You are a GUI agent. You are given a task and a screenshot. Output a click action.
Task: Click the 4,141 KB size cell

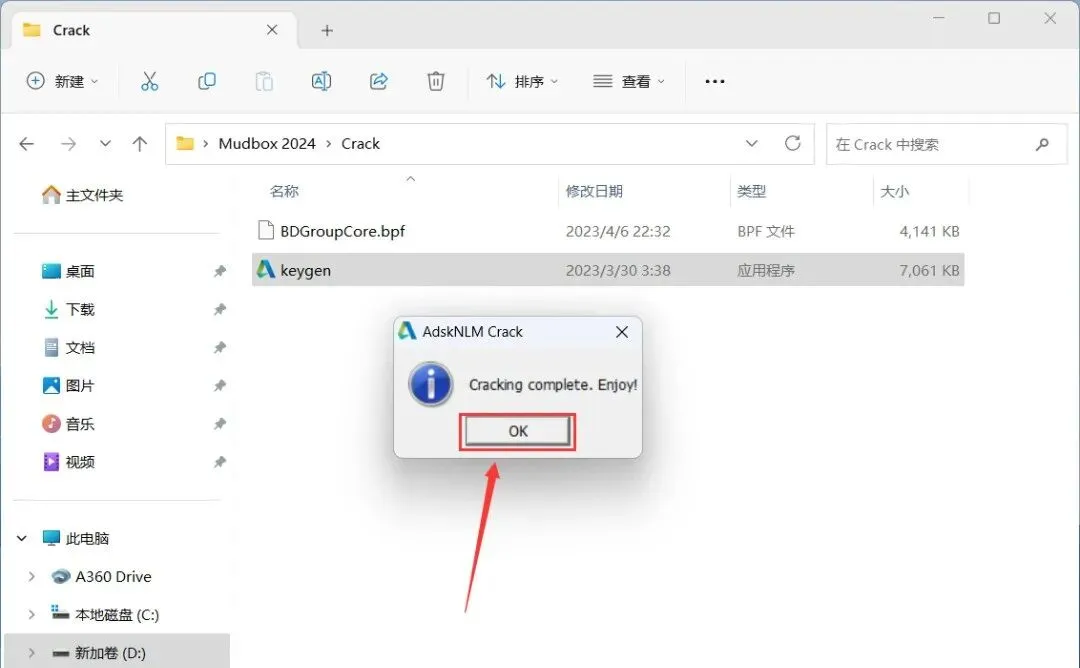click(929, 231)
